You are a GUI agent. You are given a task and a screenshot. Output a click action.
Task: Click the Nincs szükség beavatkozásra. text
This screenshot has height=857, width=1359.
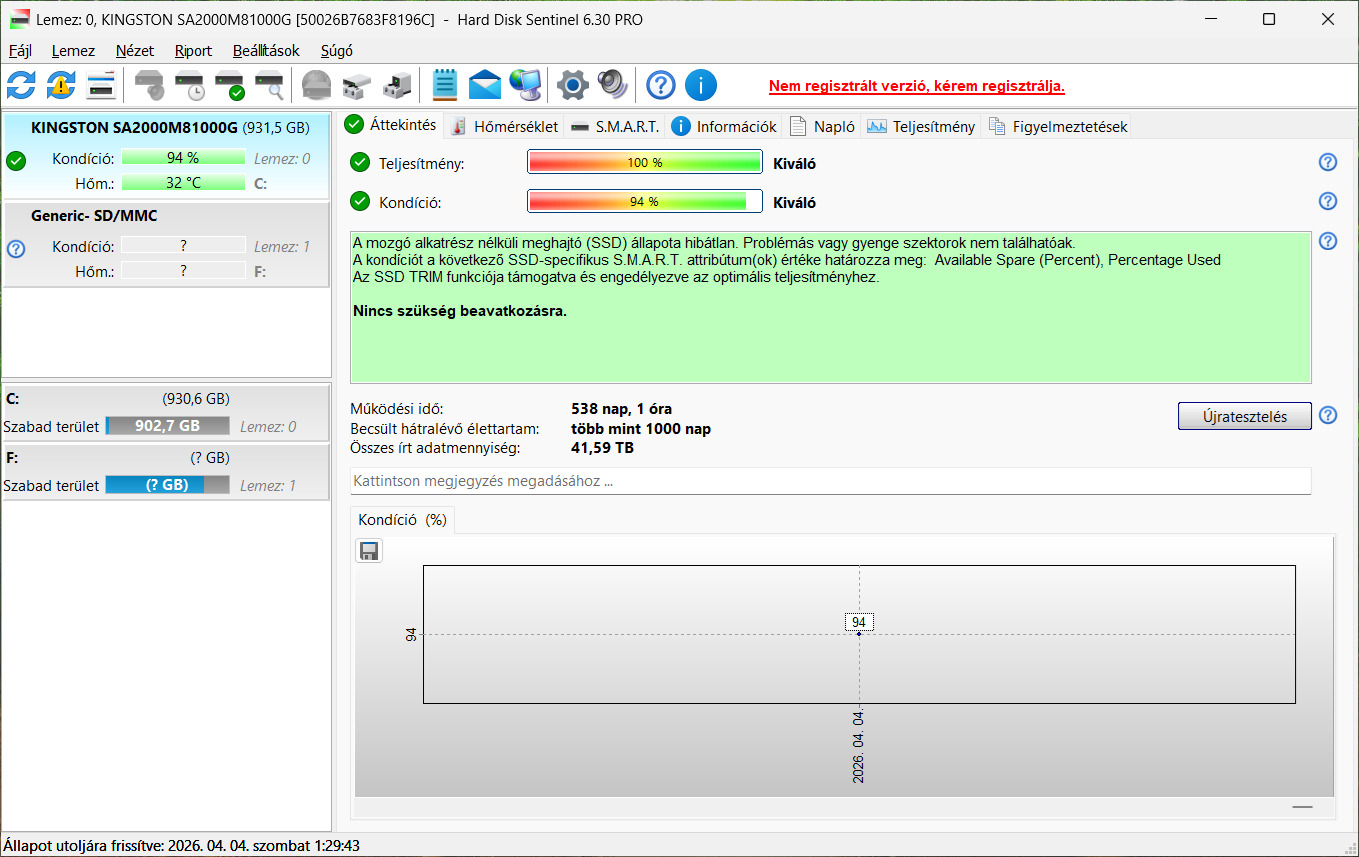(460, 311)
